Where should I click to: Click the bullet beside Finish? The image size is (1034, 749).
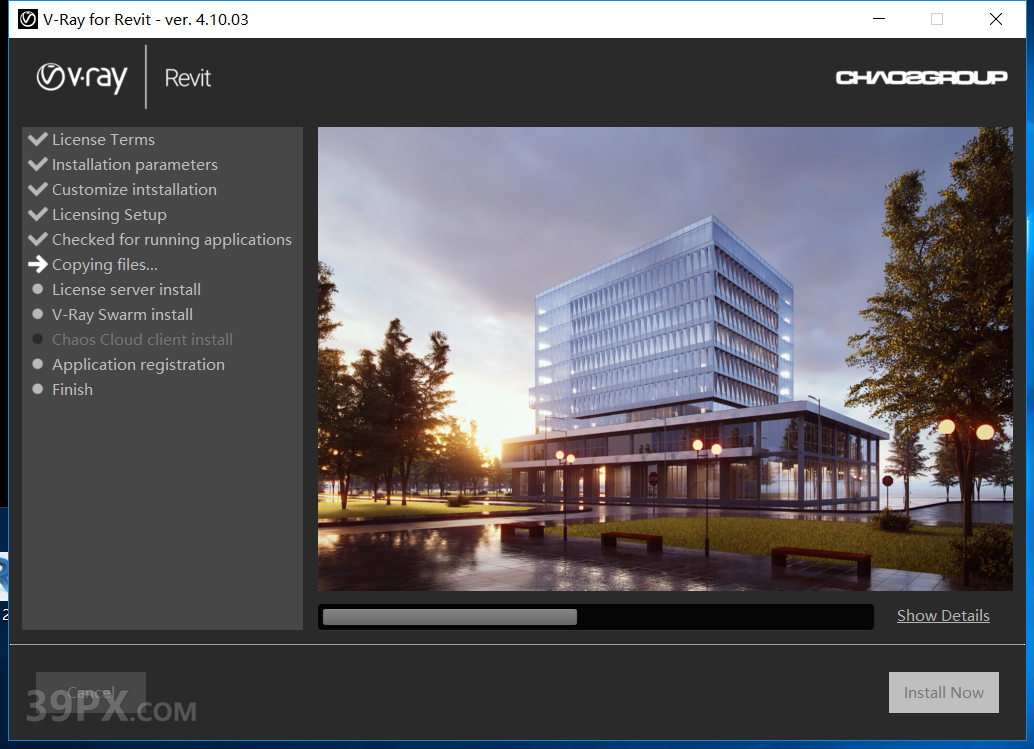tap(38, 389)
